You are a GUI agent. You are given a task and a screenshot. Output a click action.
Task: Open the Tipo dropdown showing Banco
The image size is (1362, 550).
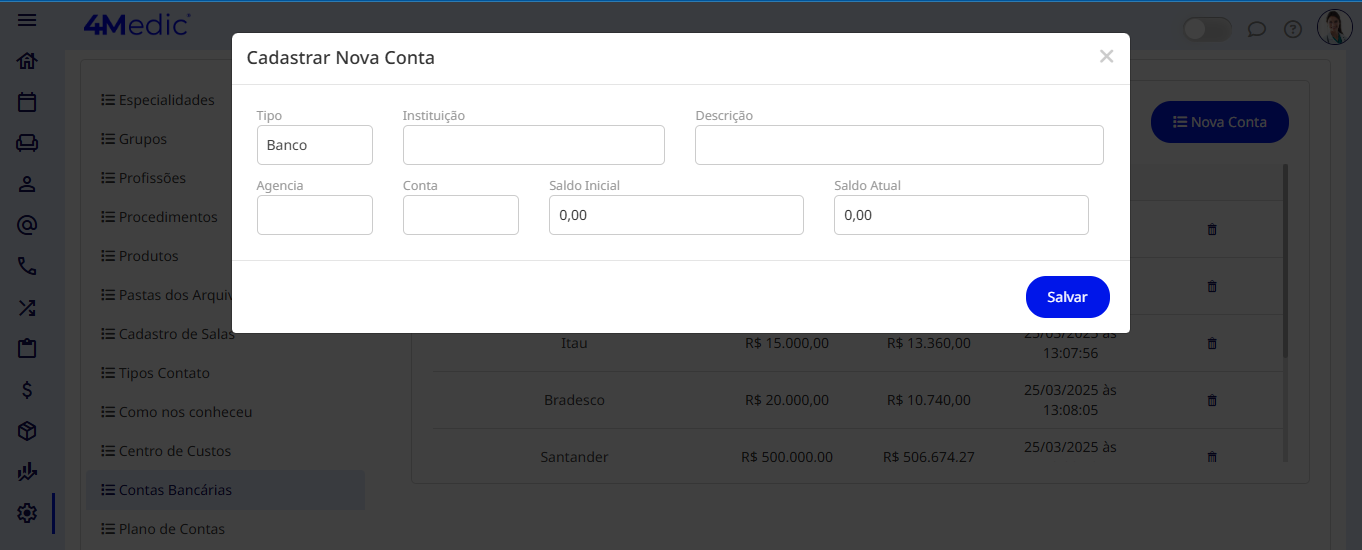point(314,145)
